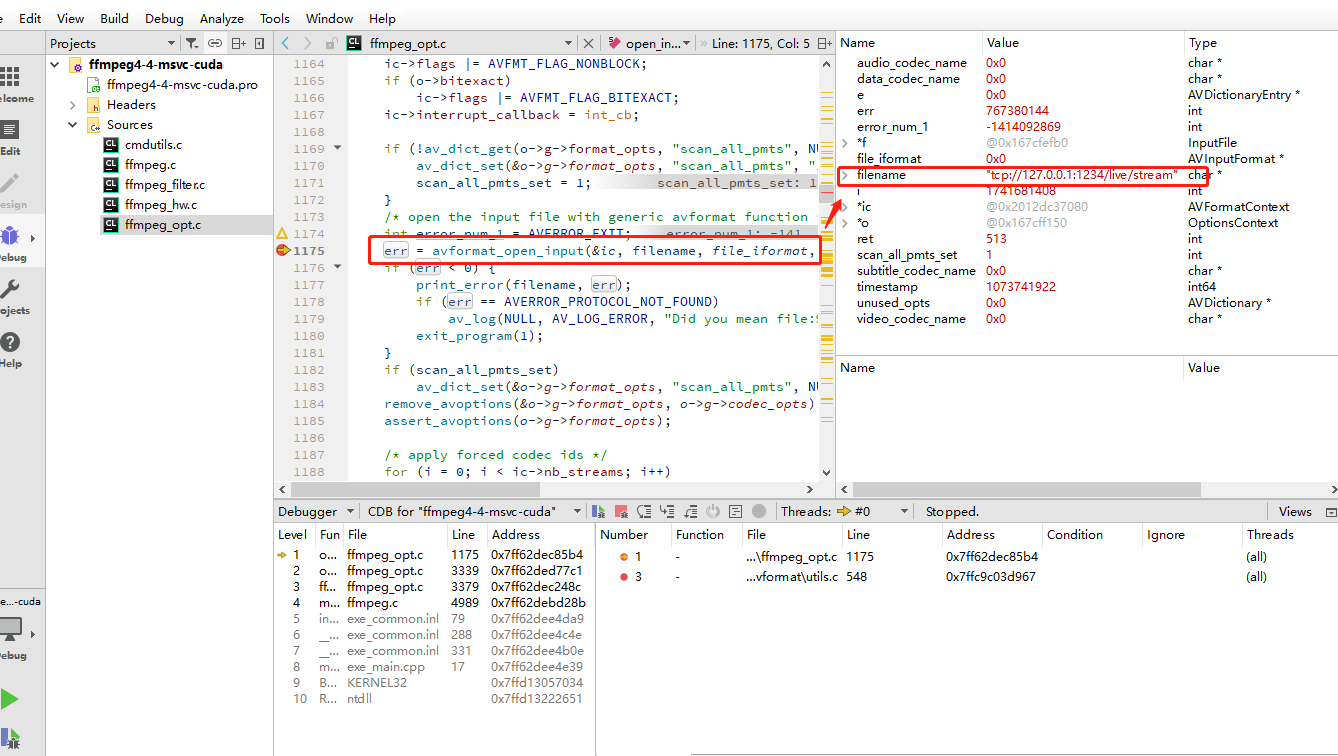Open the Debug menu
Viewport: 1338px width, 756px height.
[164, 18]
